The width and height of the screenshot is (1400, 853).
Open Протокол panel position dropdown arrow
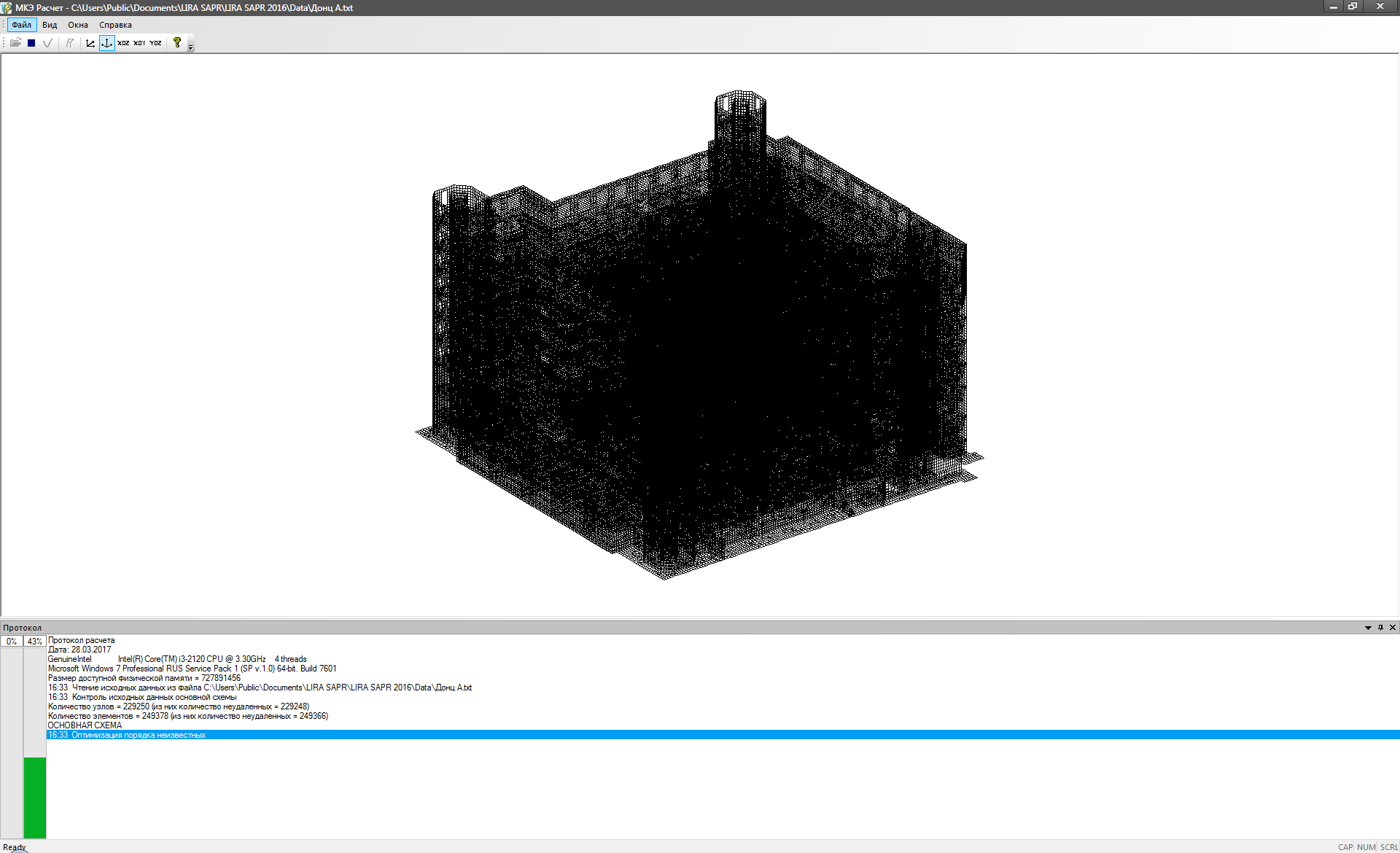(1368, 628)
